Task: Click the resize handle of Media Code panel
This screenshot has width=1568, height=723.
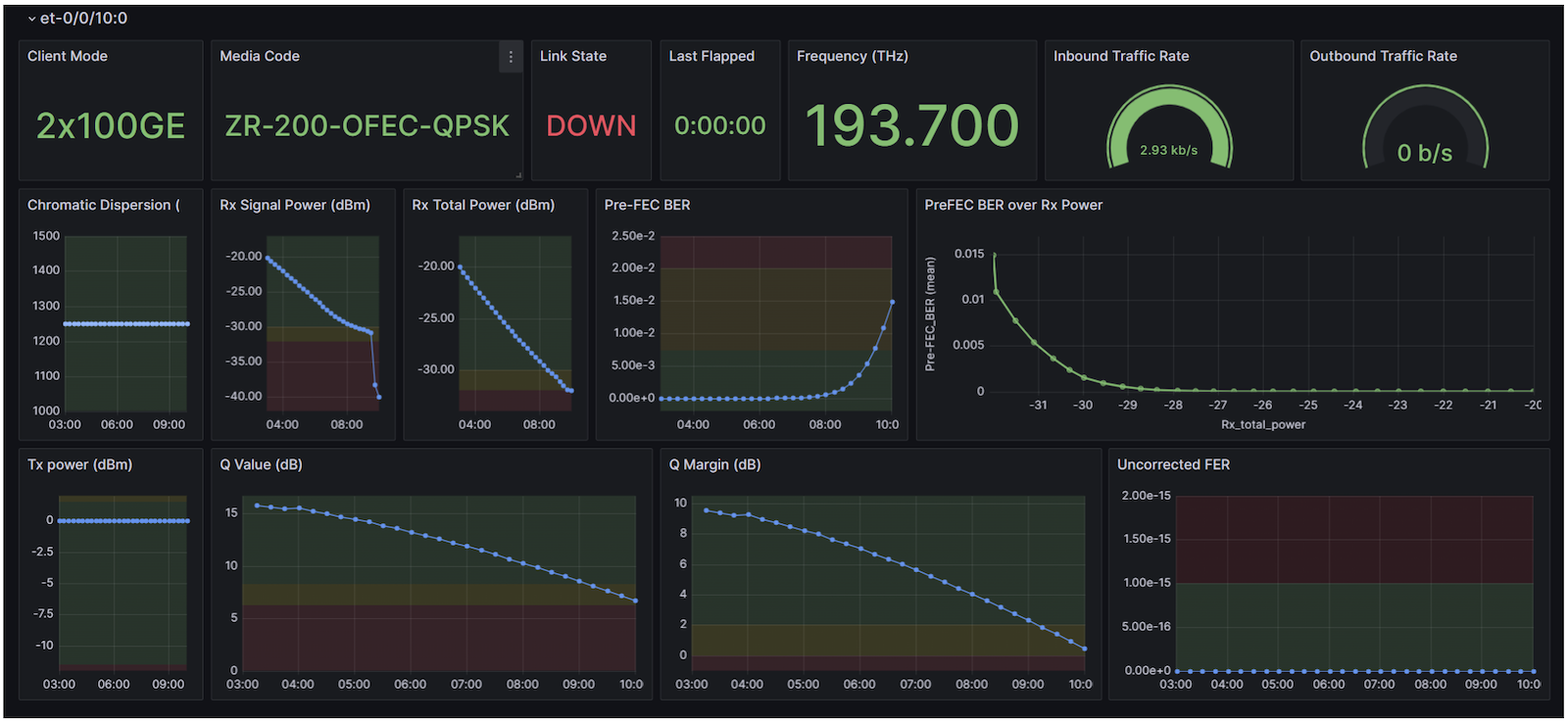Action: 518,175
